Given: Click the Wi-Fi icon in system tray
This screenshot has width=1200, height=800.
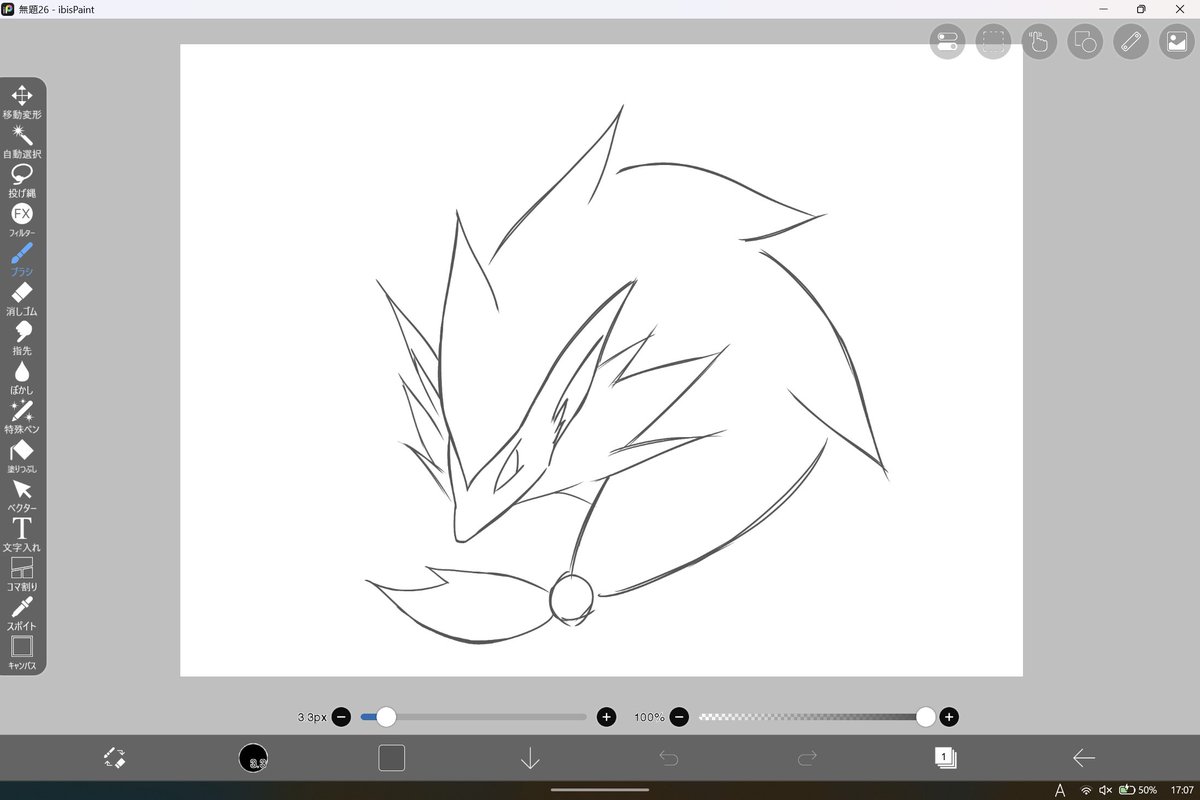Looking at the screenshot, I should tap(1087, 790).
